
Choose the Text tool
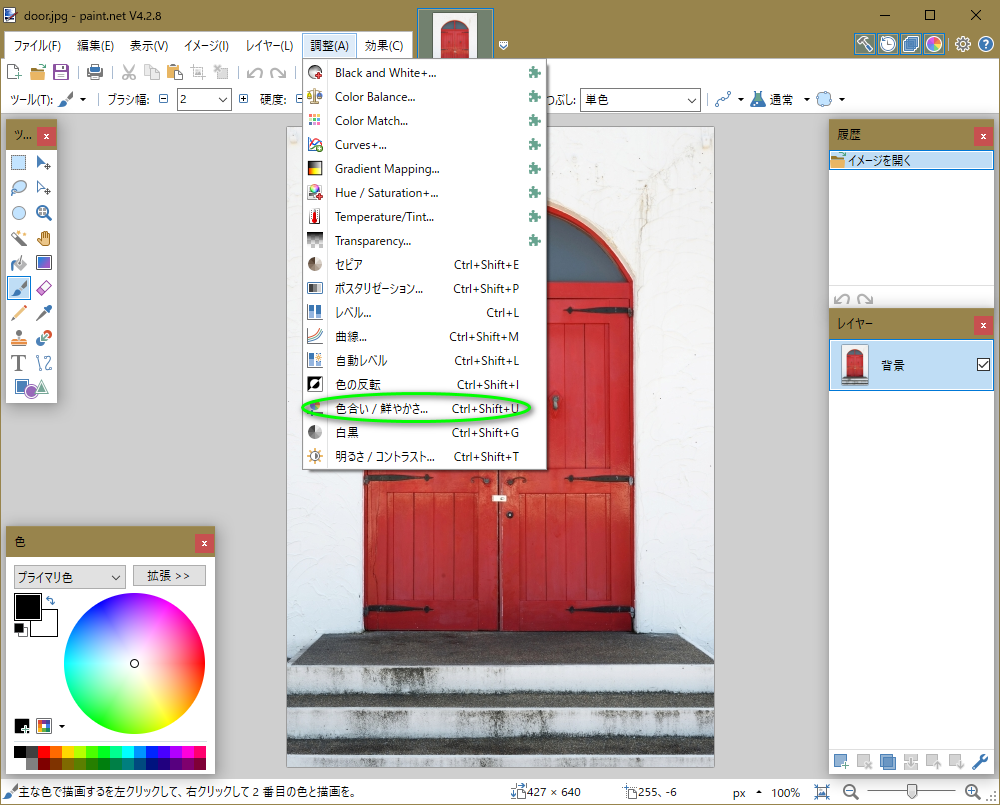point(19,363)
